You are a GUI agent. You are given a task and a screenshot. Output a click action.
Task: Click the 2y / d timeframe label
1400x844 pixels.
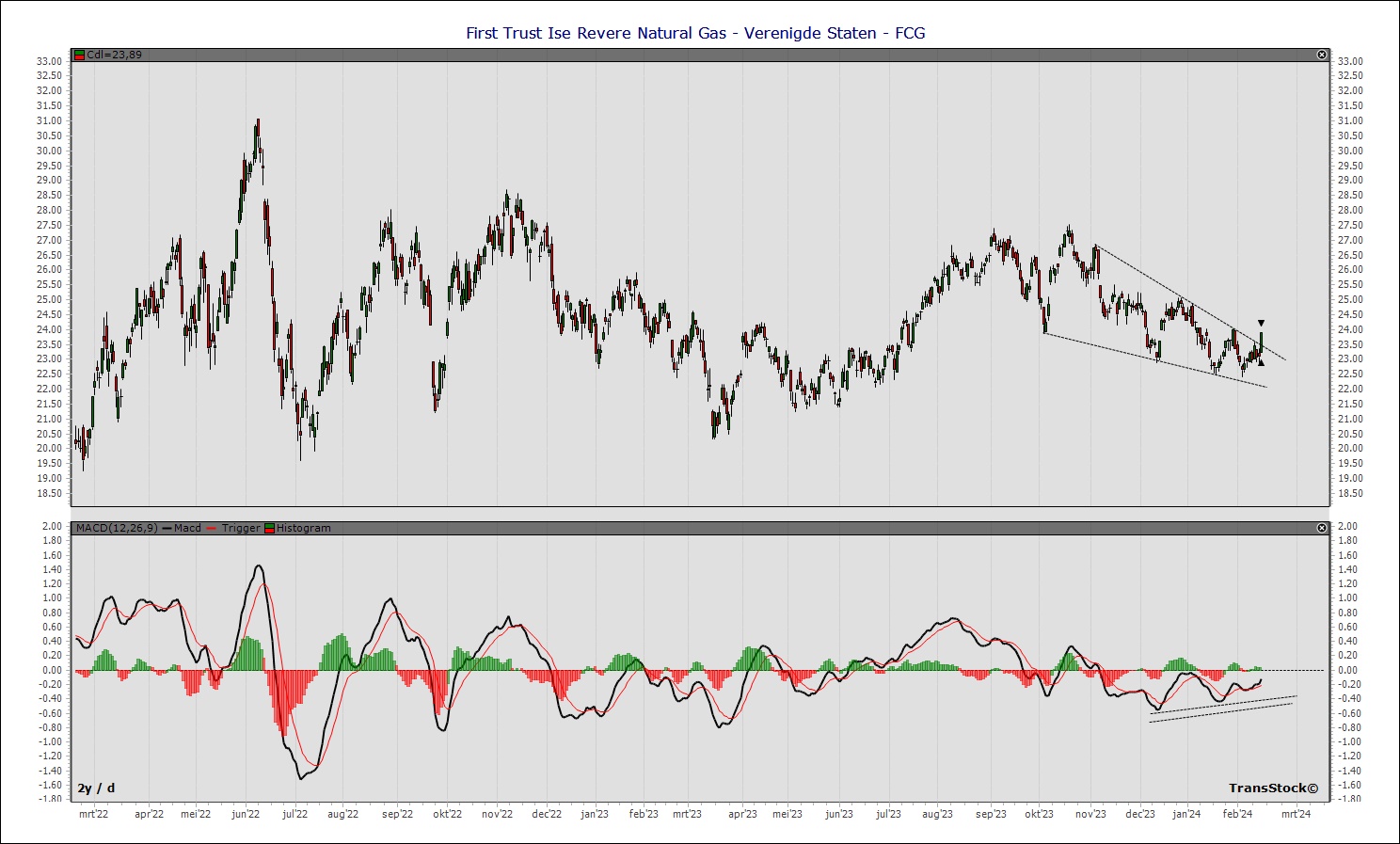coord(96,788)
